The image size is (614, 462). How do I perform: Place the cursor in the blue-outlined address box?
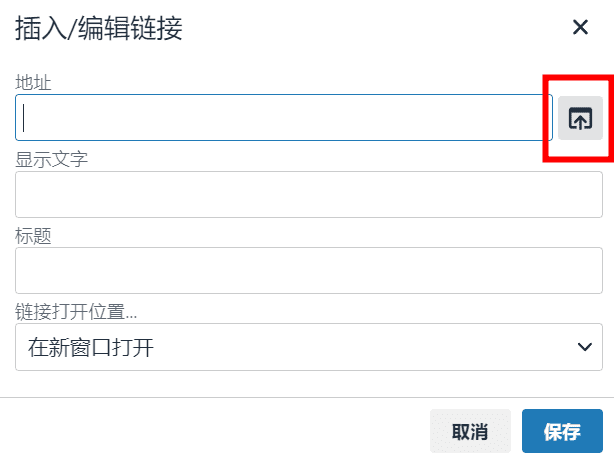(x=284, y=117)
